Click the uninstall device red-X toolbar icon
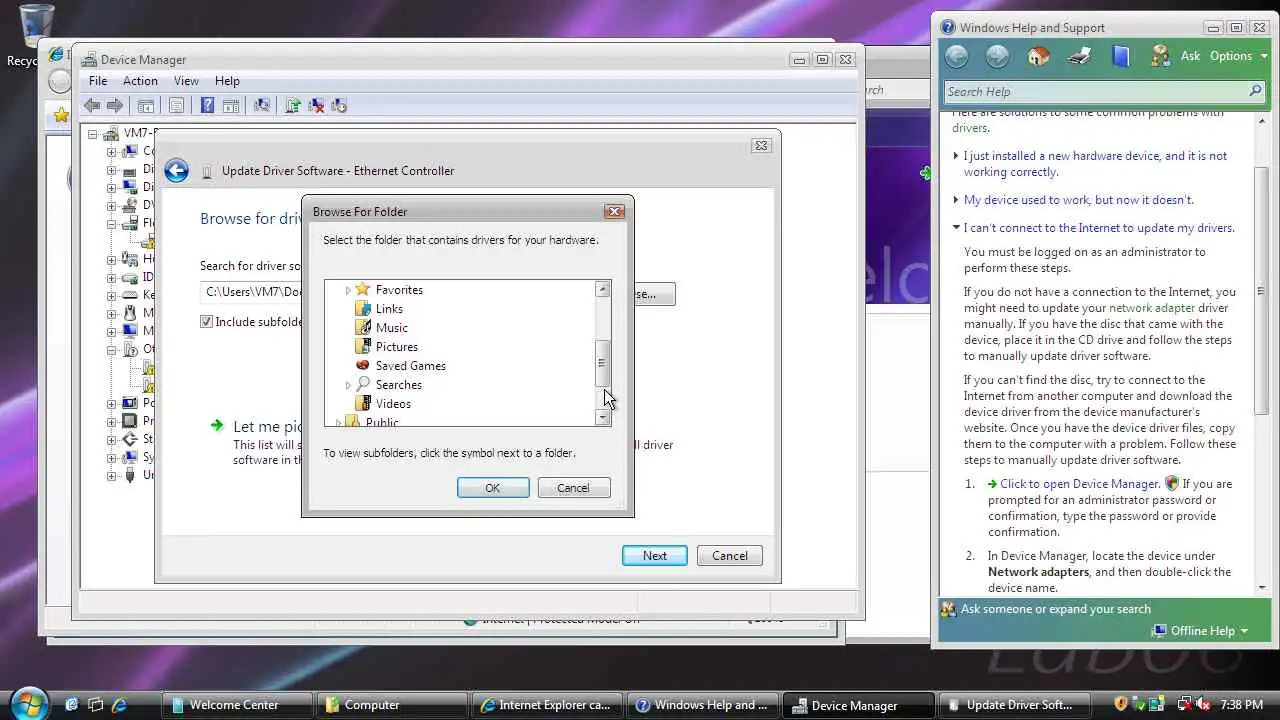 pos(316,105)
